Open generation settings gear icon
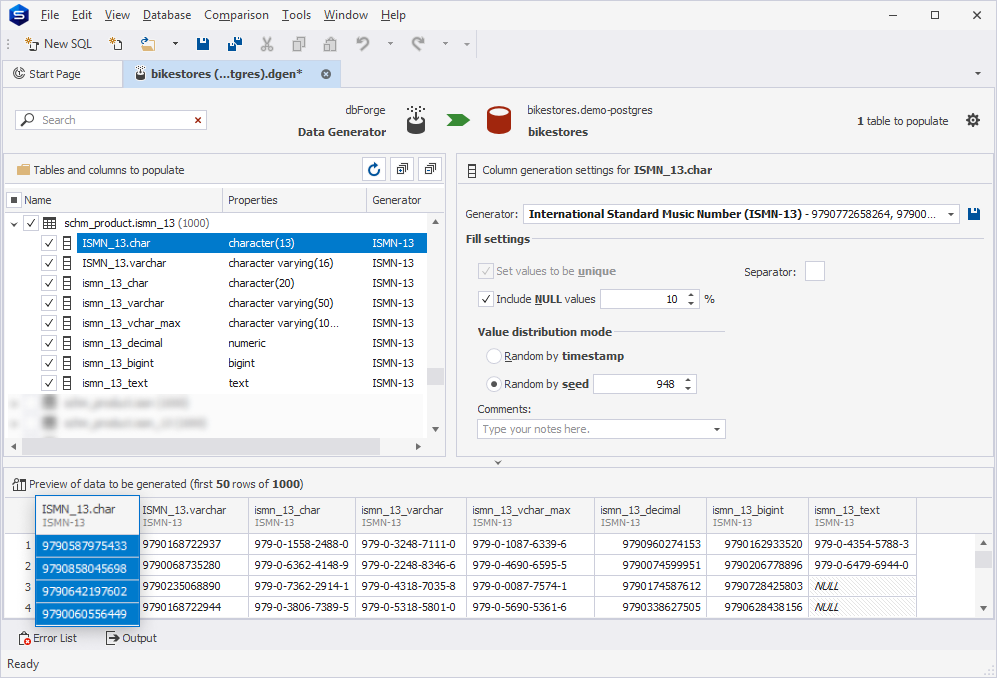This screenshot has height=678, width=997. coord(973,120)
